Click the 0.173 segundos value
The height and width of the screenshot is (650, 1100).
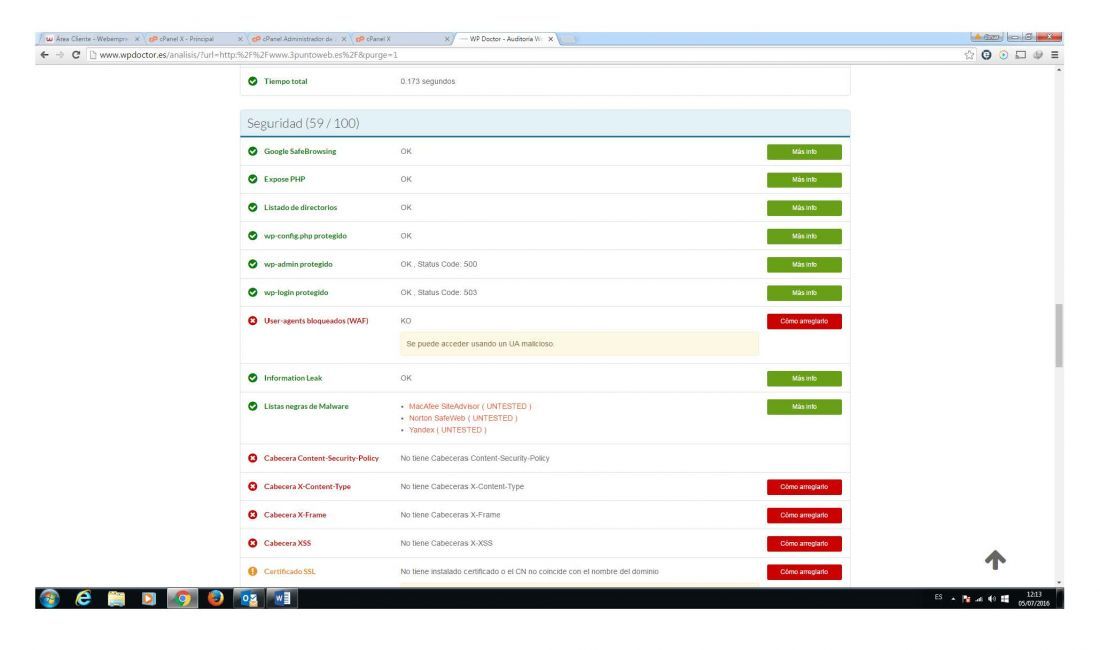point(428,81)
